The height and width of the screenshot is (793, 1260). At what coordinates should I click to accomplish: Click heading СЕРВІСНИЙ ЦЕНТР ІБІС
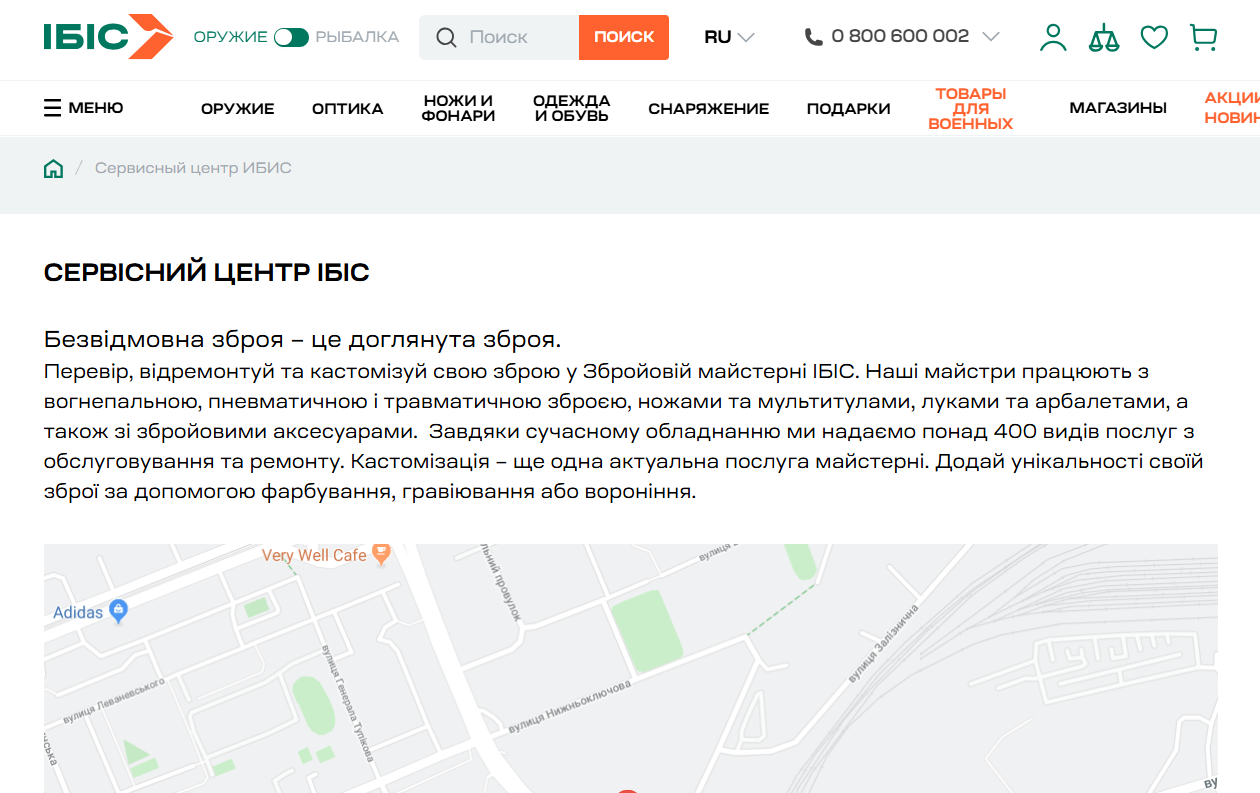tap(207, 272)
